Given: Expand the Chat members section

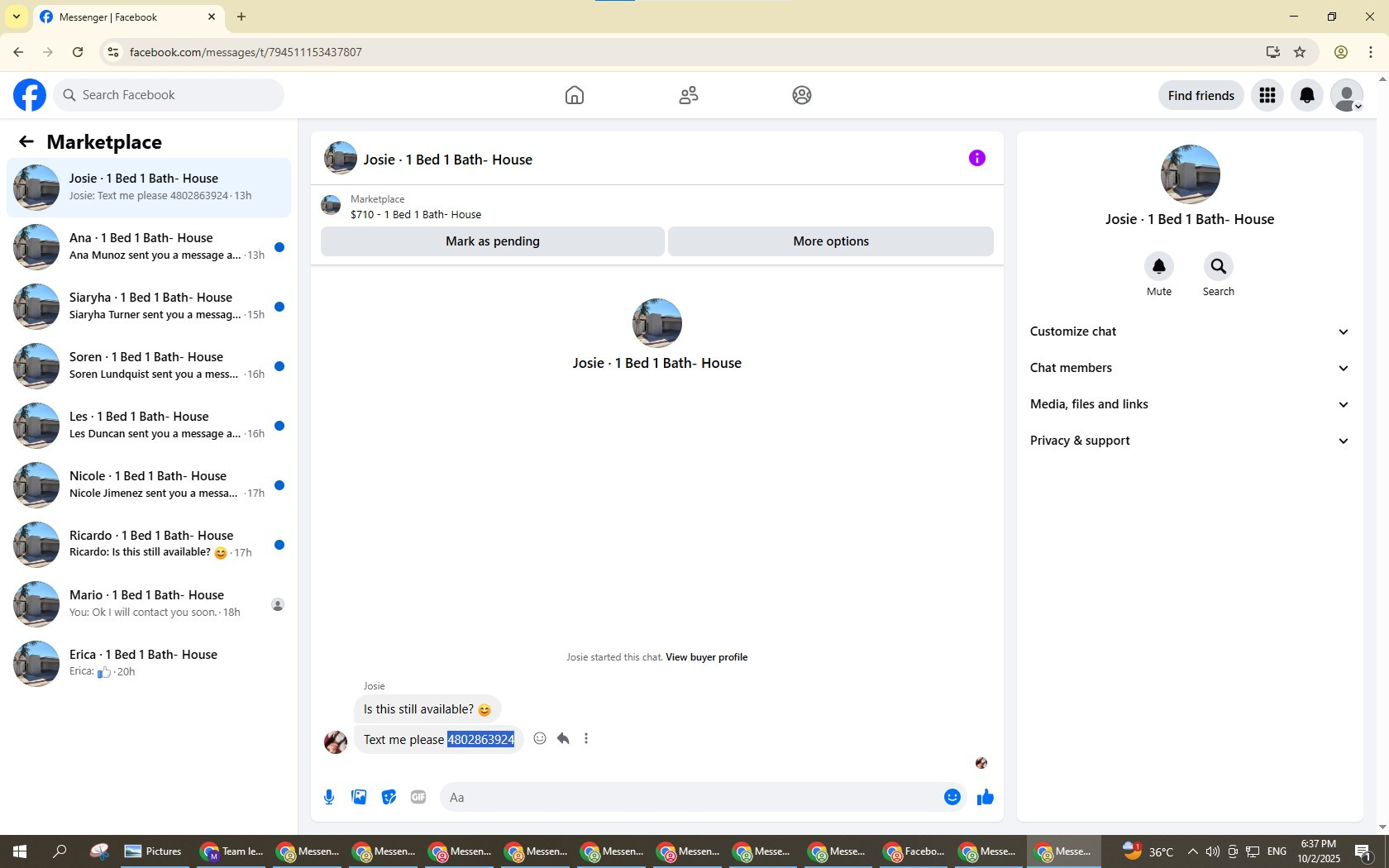Looking at the screenshot, I should [1190, 368].
